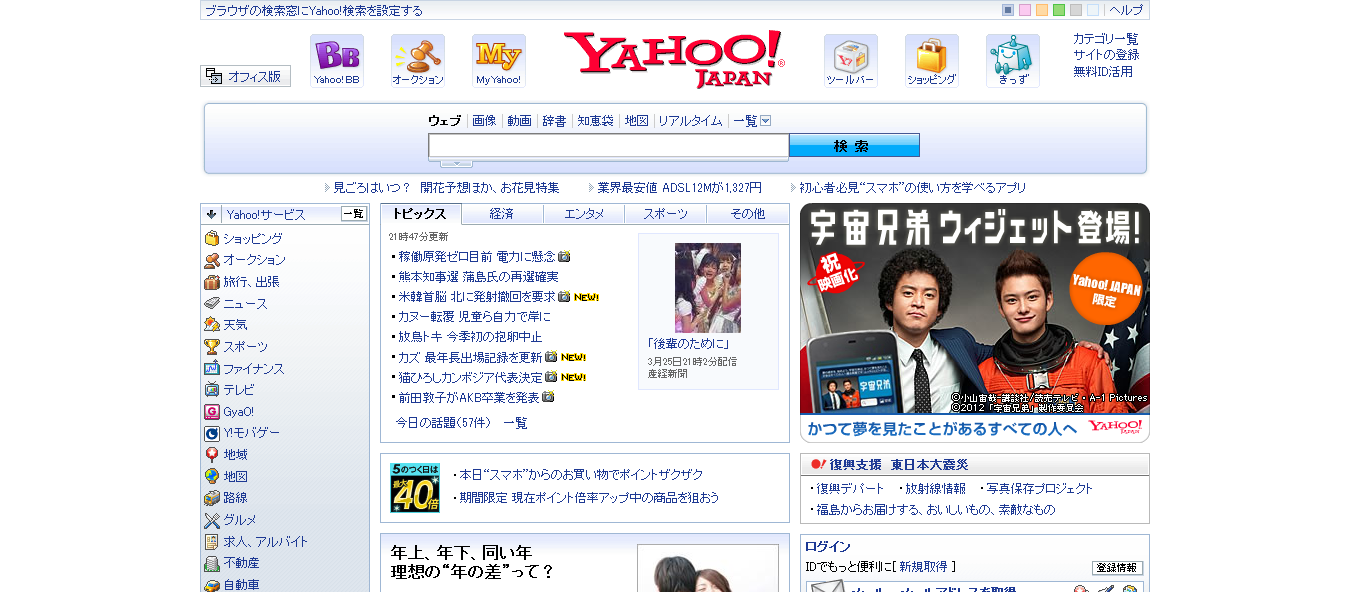The image size is (1349, 592).
Task: Click the グルメ fork and knife icon
Action: [212, 520]
